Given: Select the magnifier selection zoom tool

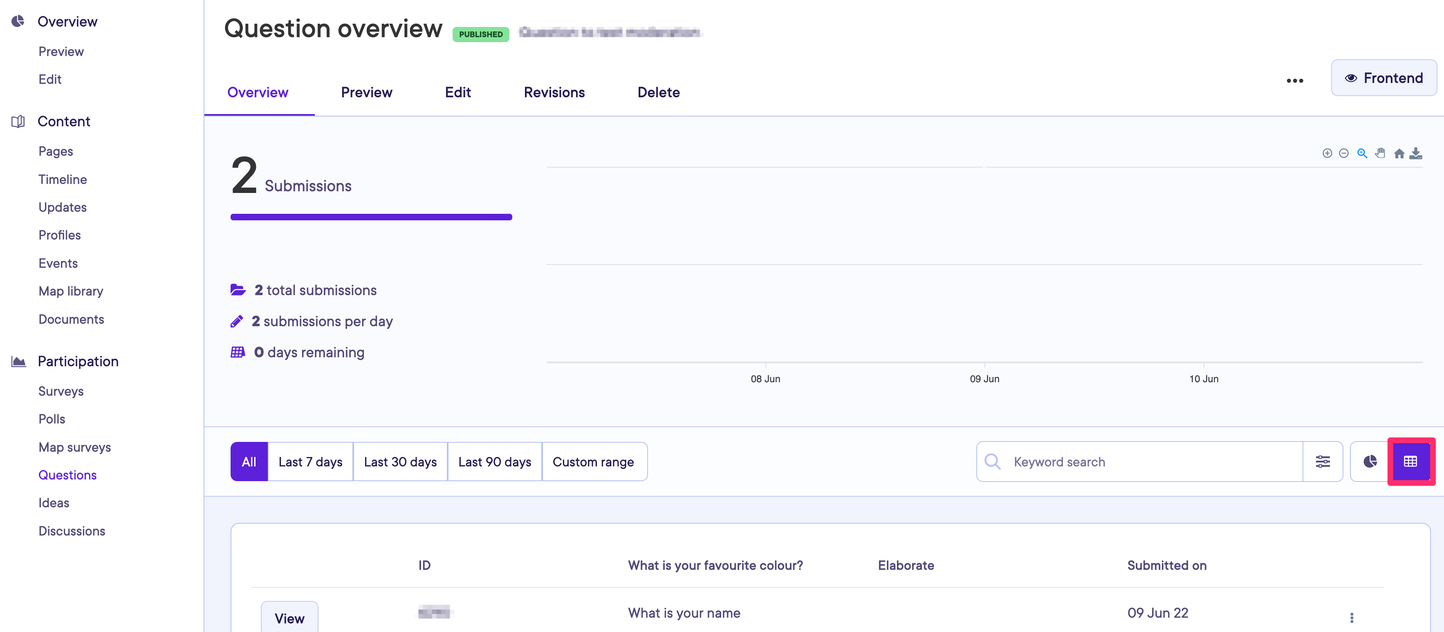Looking at the screenshot, I should (1362, 154).
